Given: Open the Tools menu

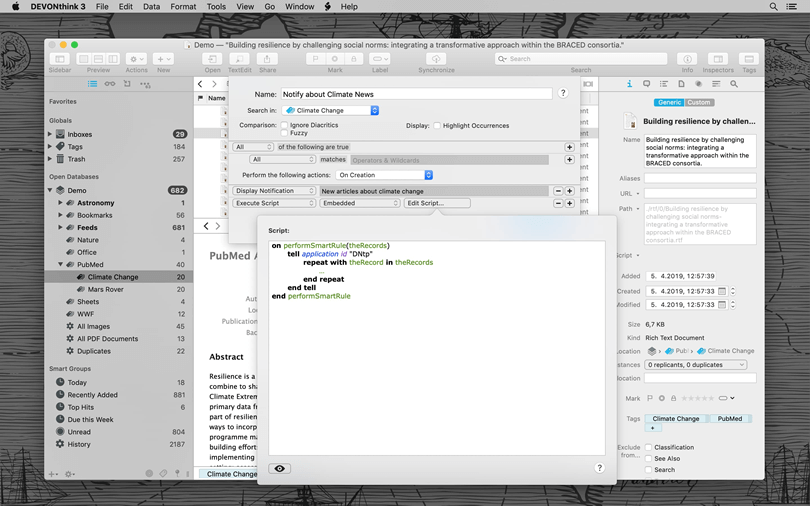Looking at the screenshot, I should click(x=216, y=7).
